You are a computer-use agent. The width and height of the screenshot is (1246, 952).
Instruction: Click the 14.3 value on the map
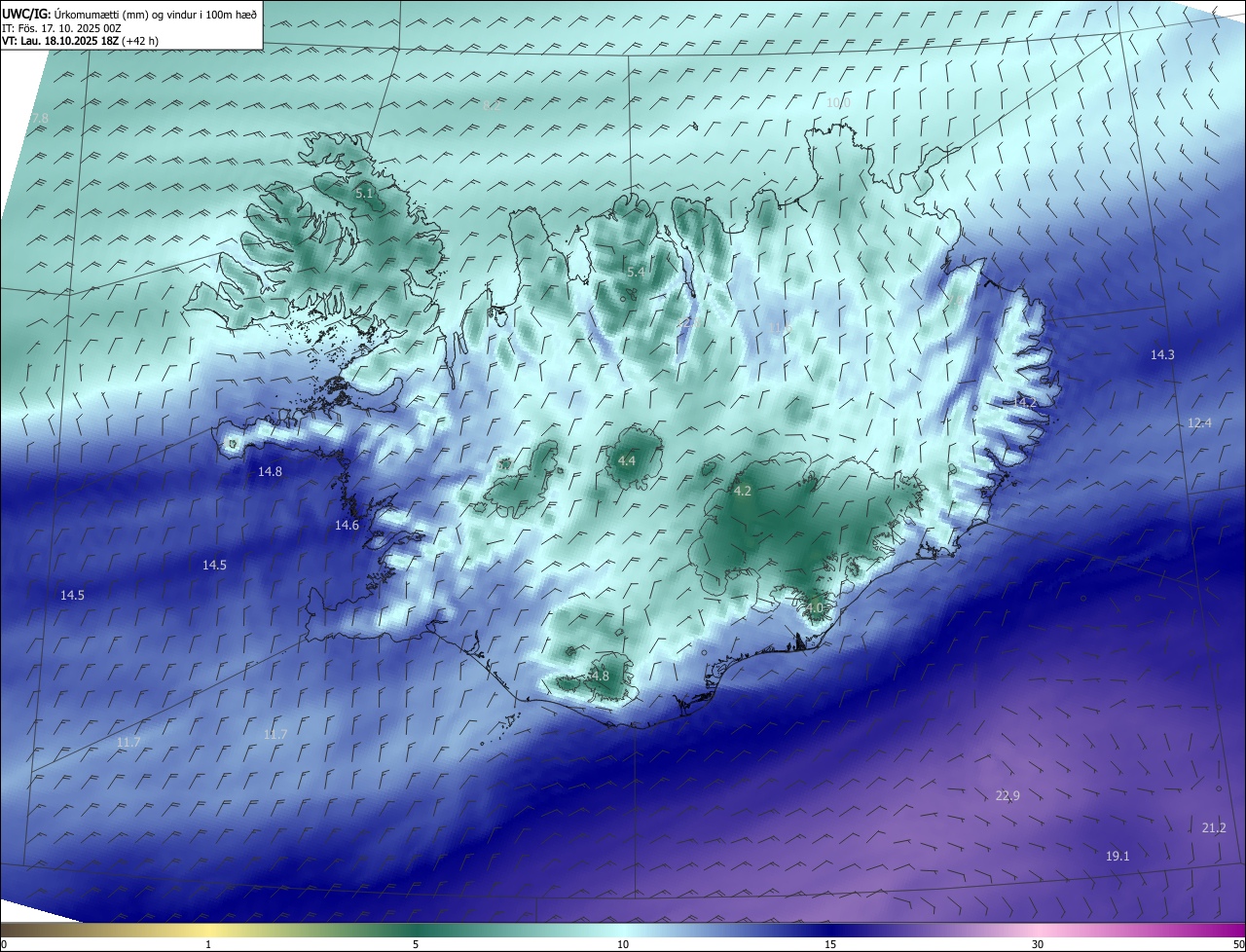point(1162,354)
